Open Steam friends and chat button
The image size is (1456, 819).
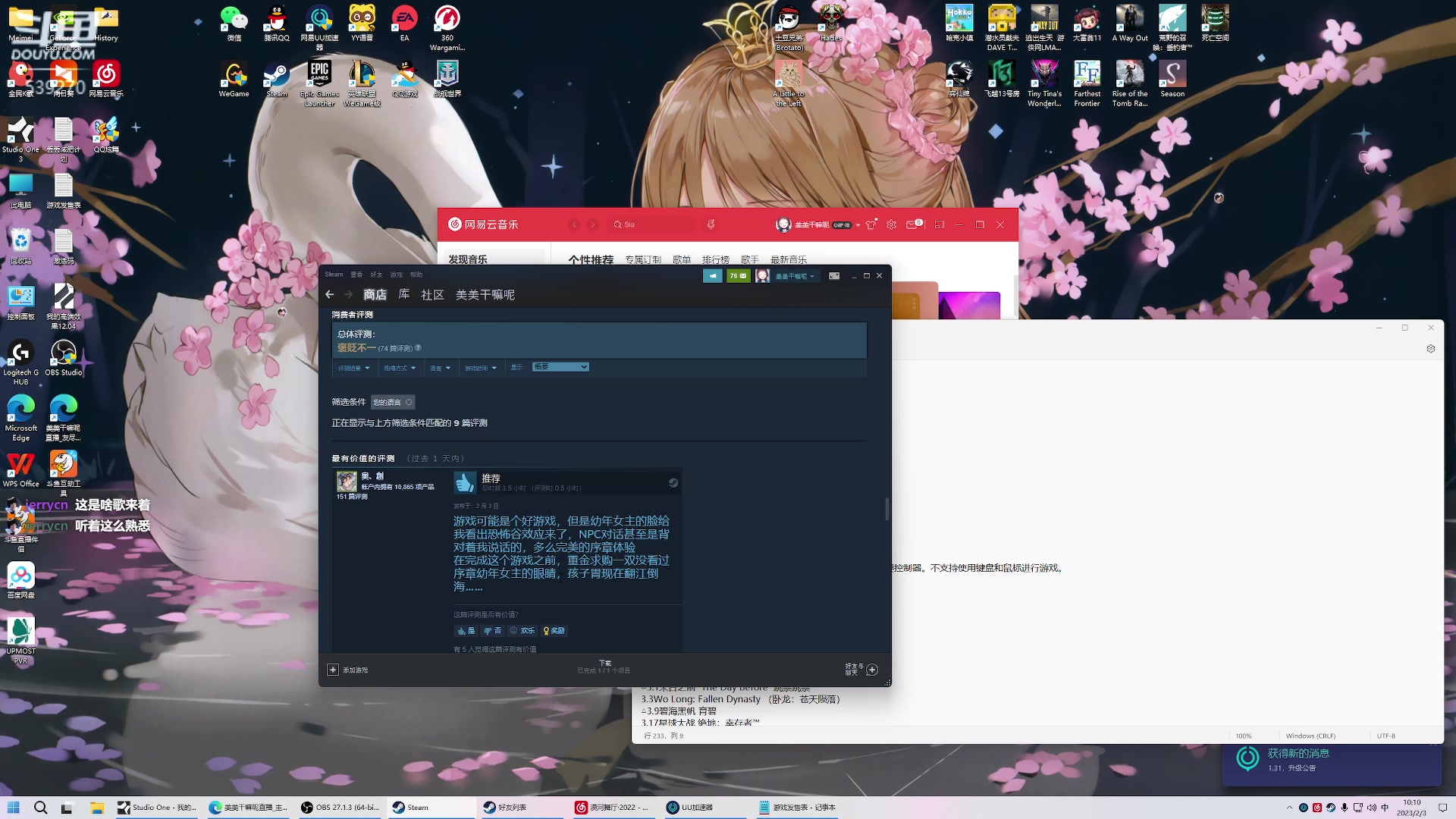(872, 670)
